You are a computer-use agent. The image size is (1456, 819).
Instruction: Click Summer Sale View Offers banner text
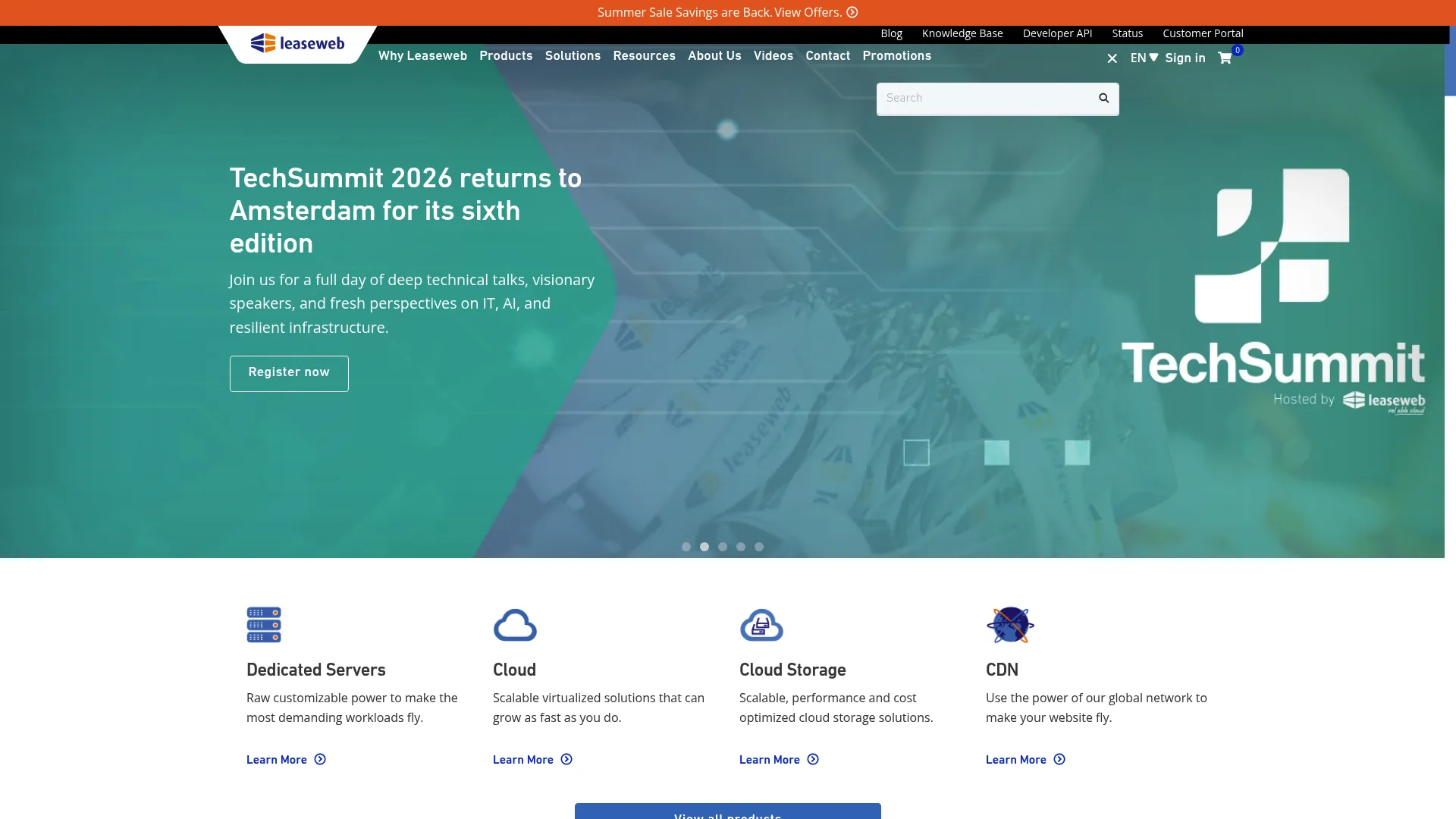[x=720, y=12]
